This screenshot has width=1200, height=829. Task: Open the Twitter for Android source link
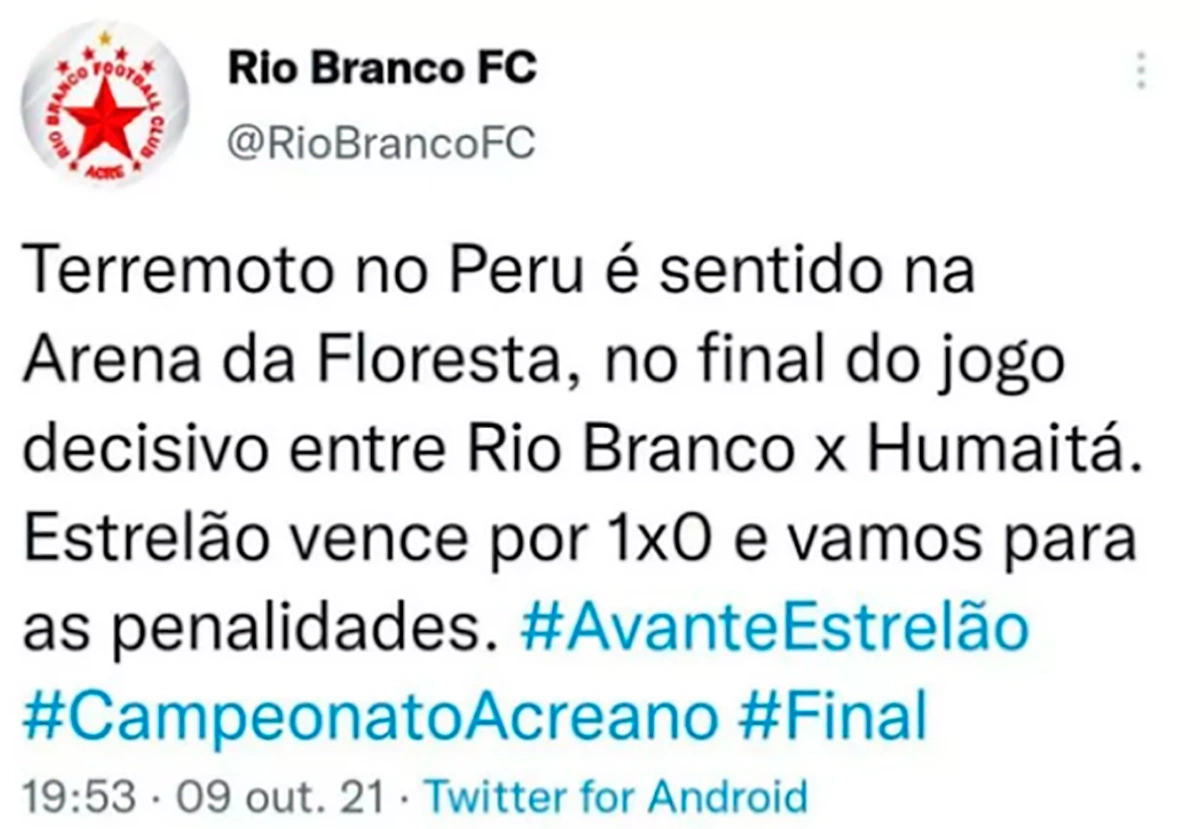point(615,798)
